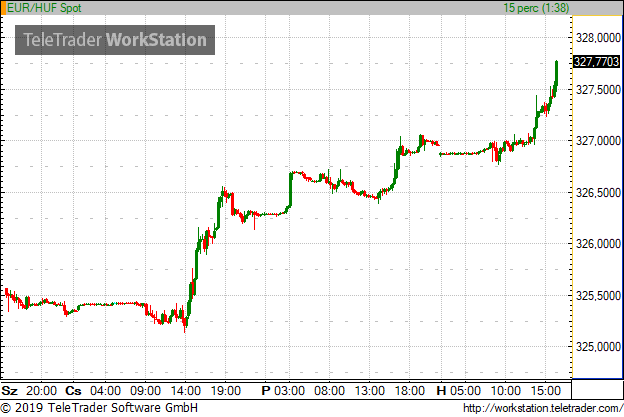This screenshot has width=624, height=417.
Task: Click the 2019 TeleTrader Software GmbH copyright text
Action: click(99, 408)
